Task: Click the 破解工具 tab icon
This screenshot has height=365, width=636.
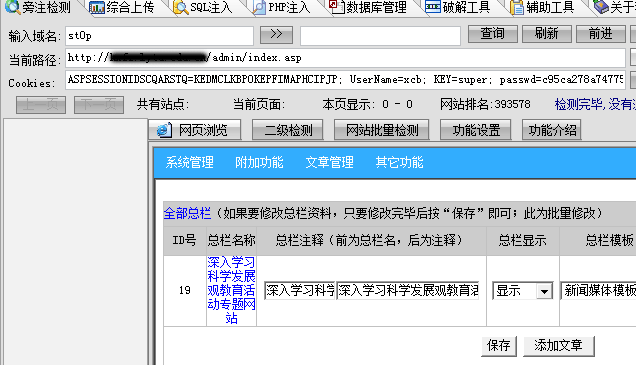Action: pyautogui.click(x=433, y=7)
